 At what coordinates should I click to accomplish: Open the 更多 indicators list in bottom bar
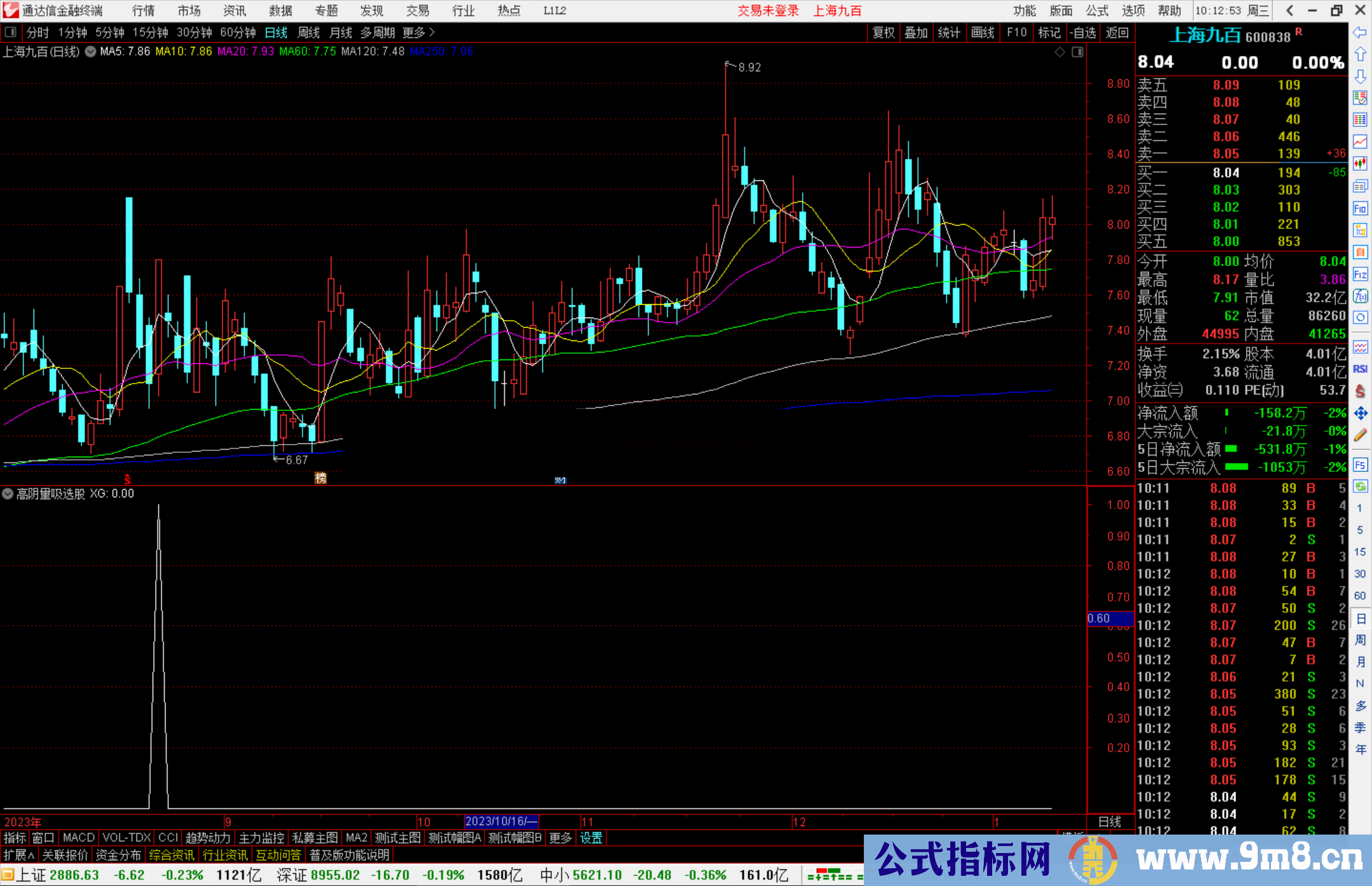[560, 838]
